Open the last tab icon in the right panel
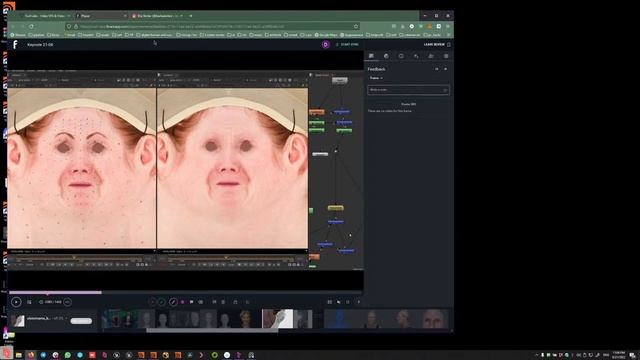 click(446, 56)
